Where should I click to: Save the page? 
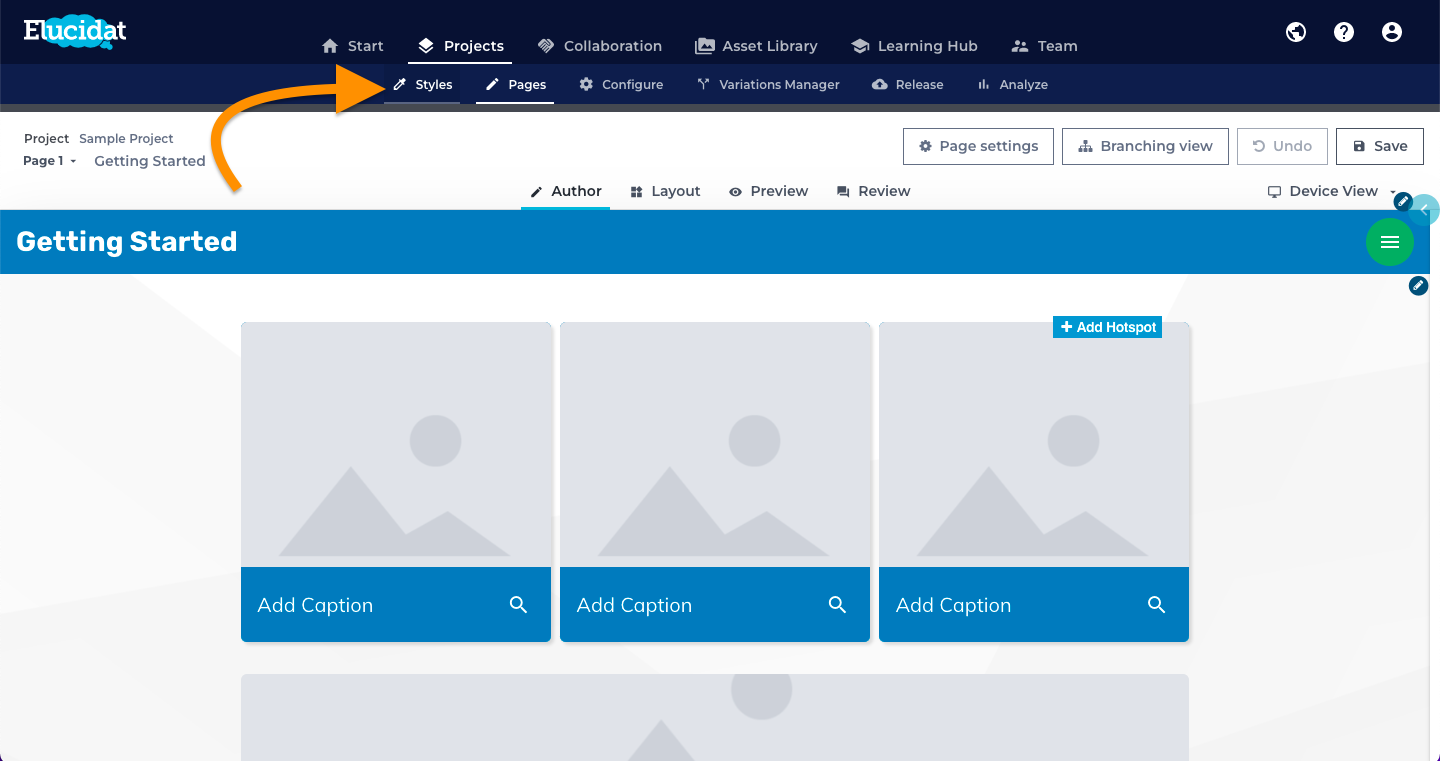point(1380,146)
